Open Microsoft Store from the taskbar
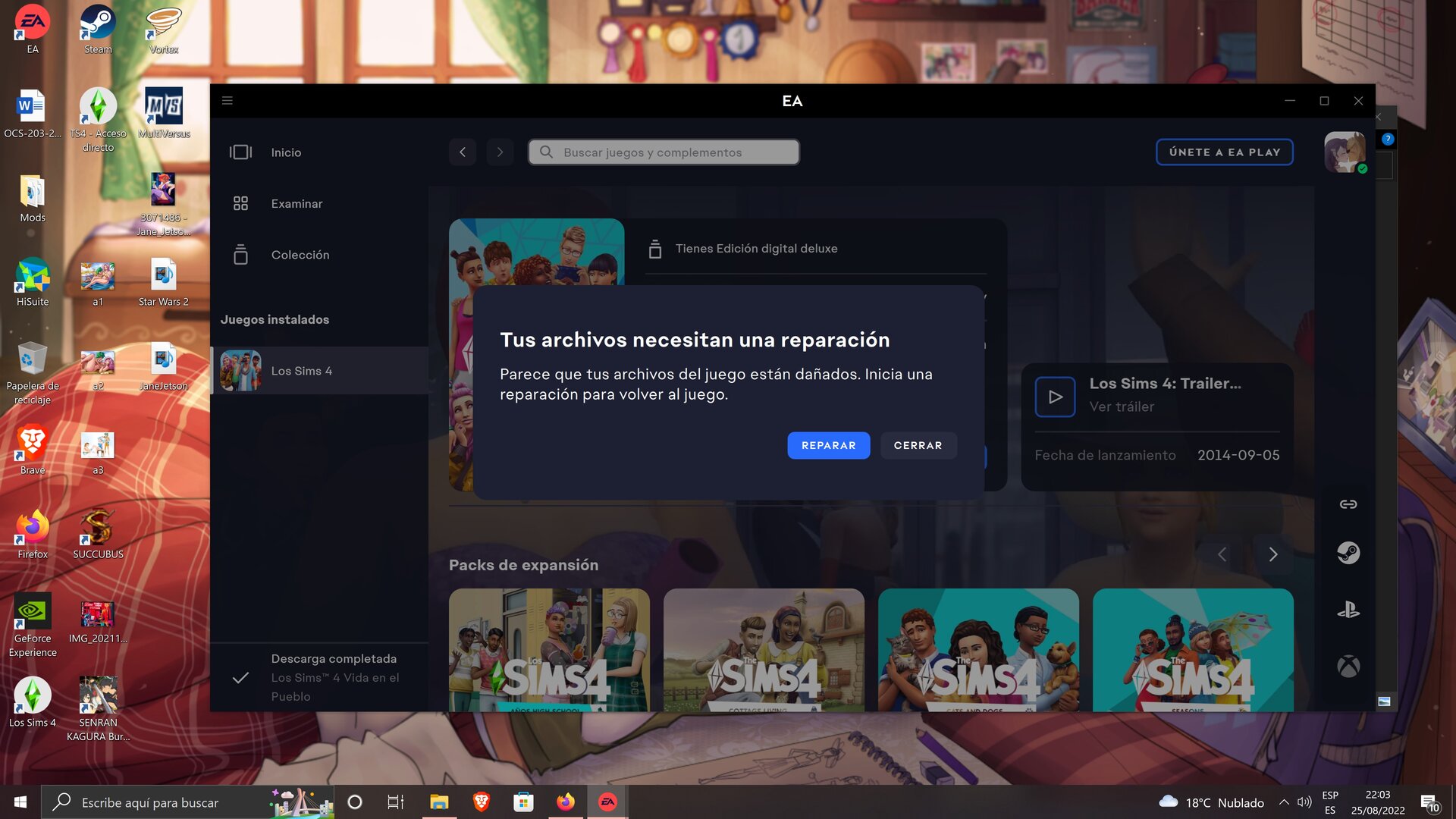The image size is (1456, 819). (523, 802)
